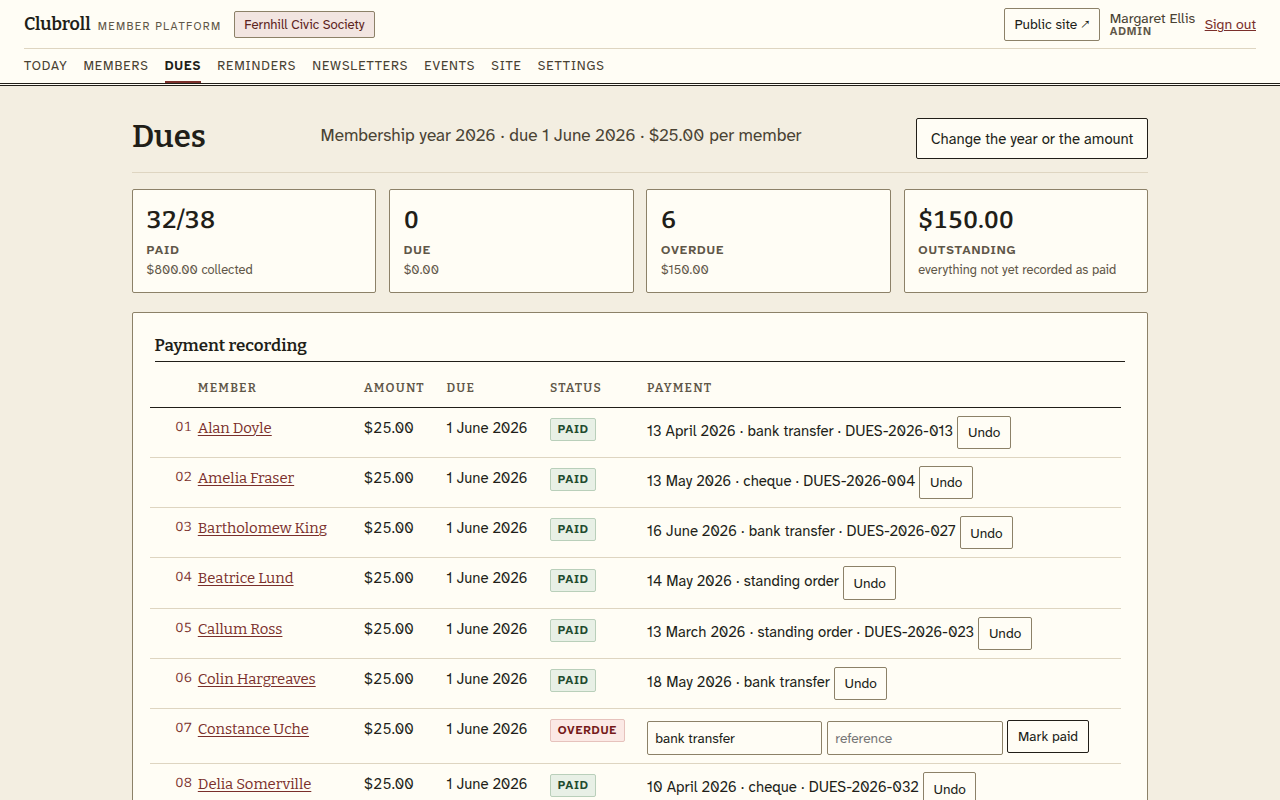1280x800 pixels.
Task: Click the Margaret Ellis admin name
Action: pos(1152,19)
